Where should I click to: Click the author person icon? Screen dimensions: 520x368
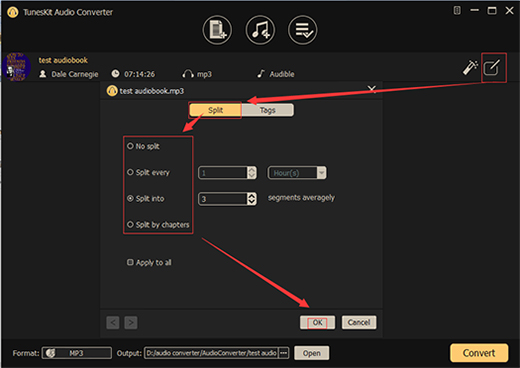(43, 74)
